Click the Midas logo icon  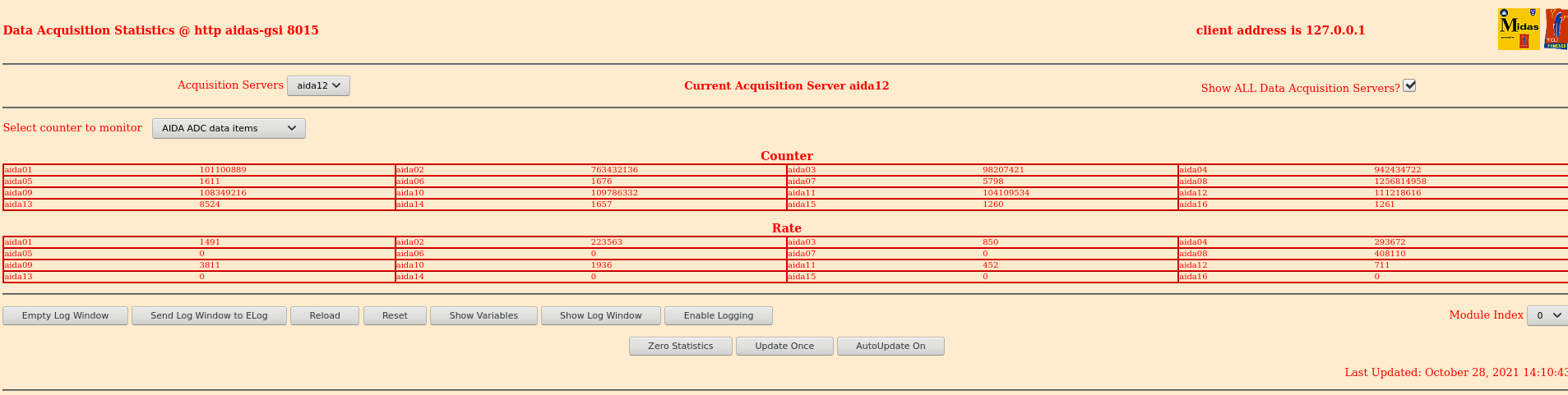point(1519,30)
